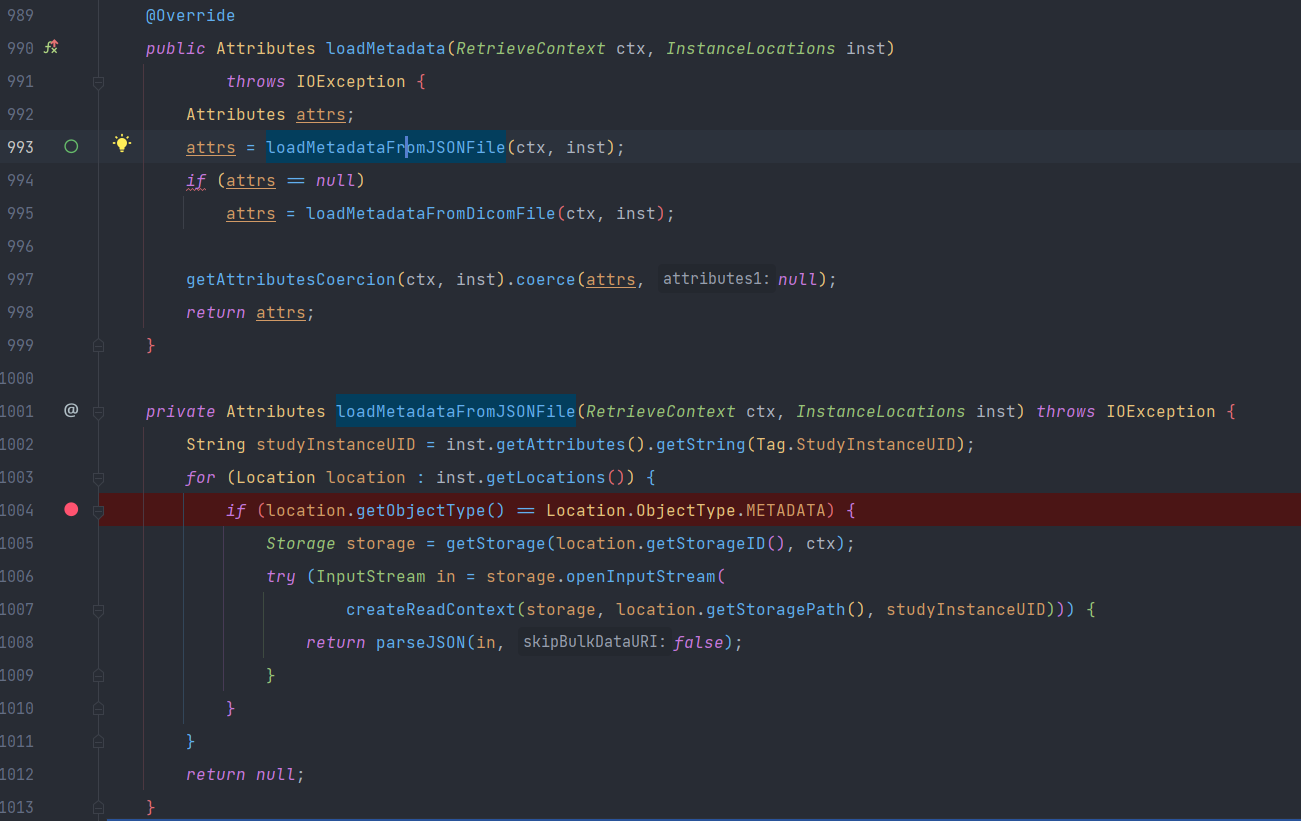The width and height of the screenshot is (1301, 821).
Task: Click the coerce method call on line 997
Action: click(546, 279)
